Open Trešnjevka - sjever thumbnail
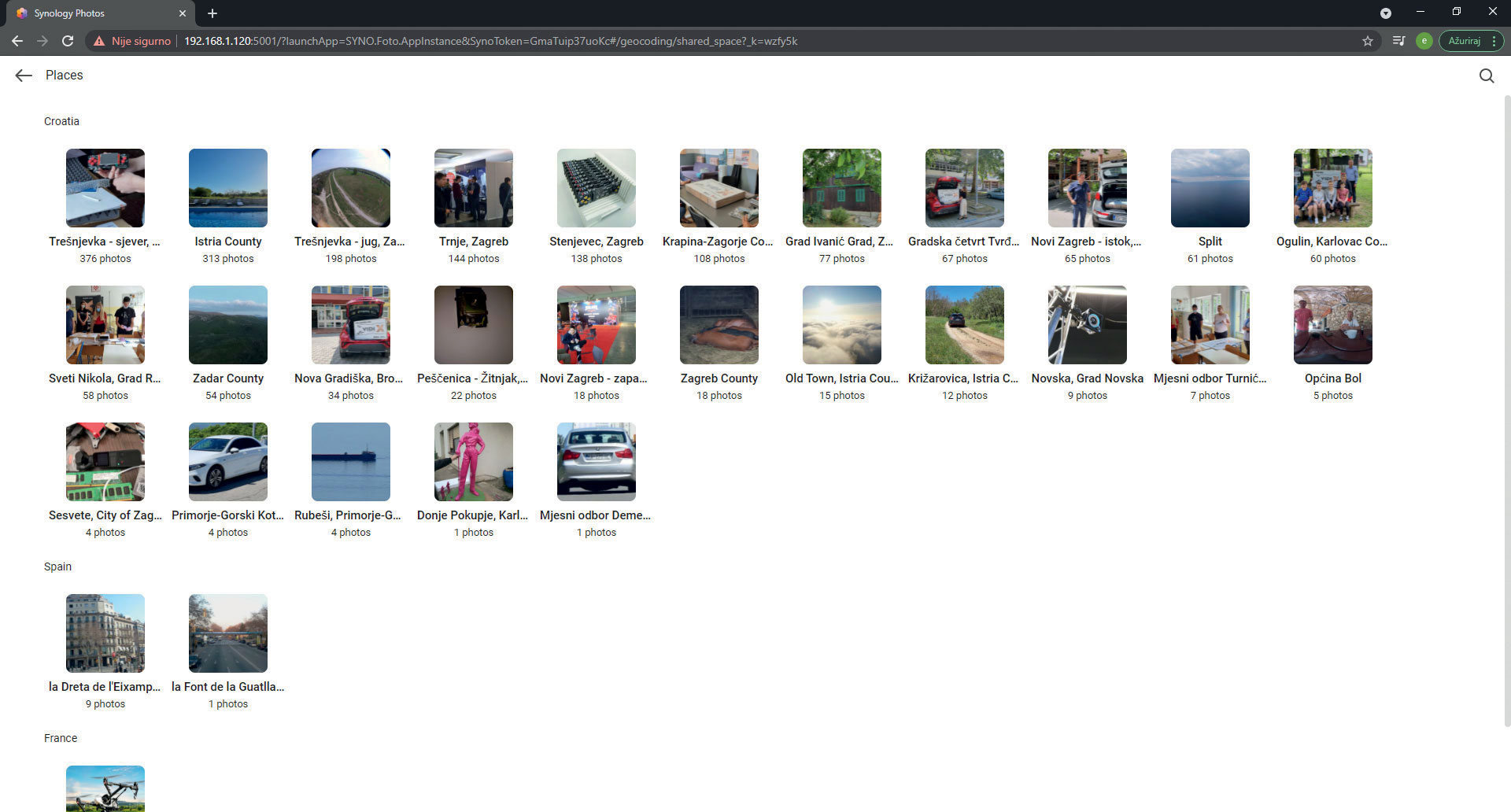This screenshot has height=812, width=1511. tap(105, 188)
